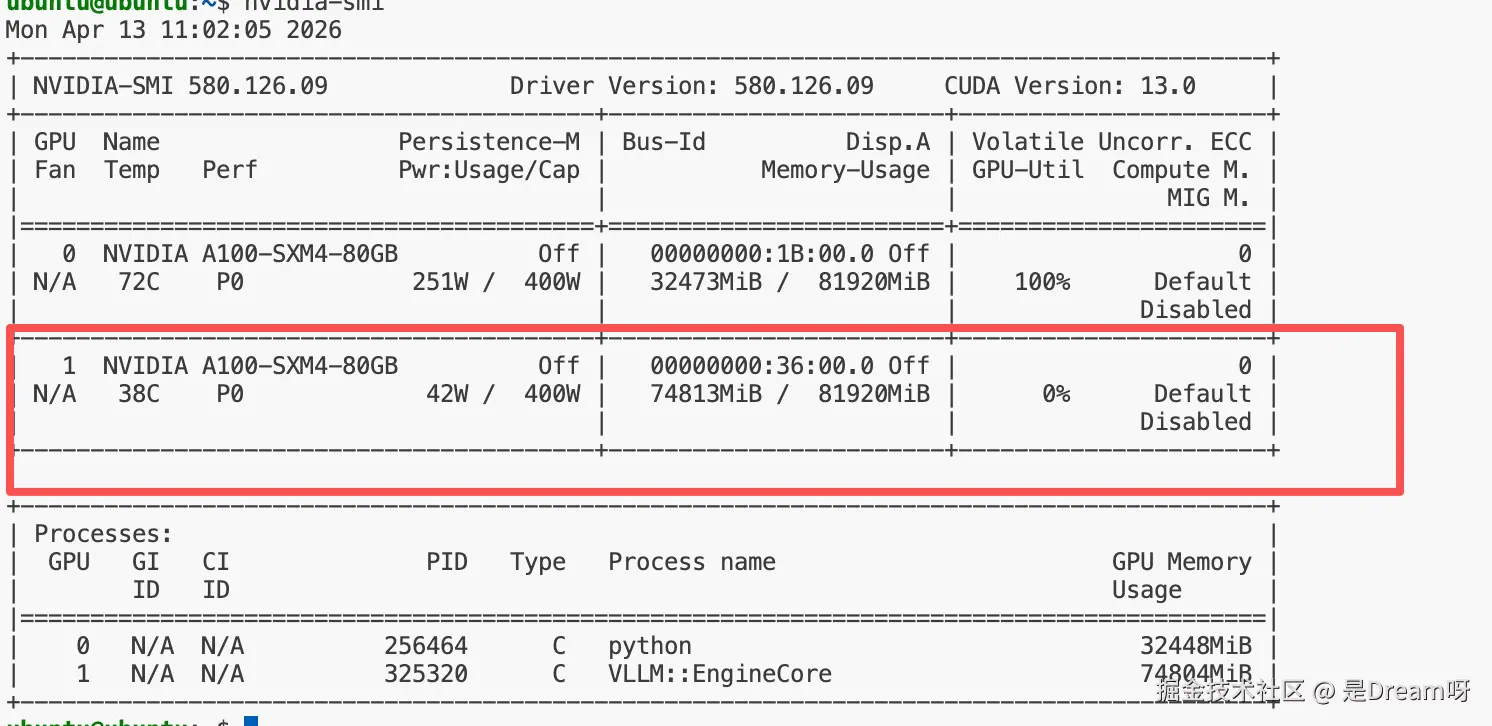The width and height of the screenshot is (1492, 726).
Task: Click process PID '325320'
Action: tap(426, 674)
